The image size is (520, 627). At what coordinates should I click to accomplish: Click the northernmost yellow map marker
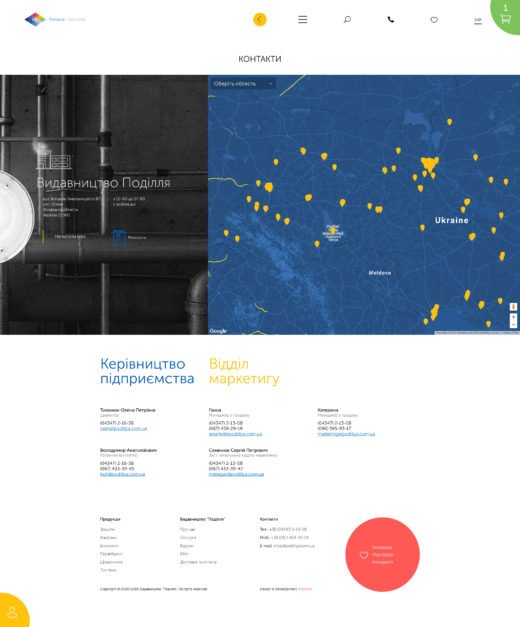(x=449, y=122)
